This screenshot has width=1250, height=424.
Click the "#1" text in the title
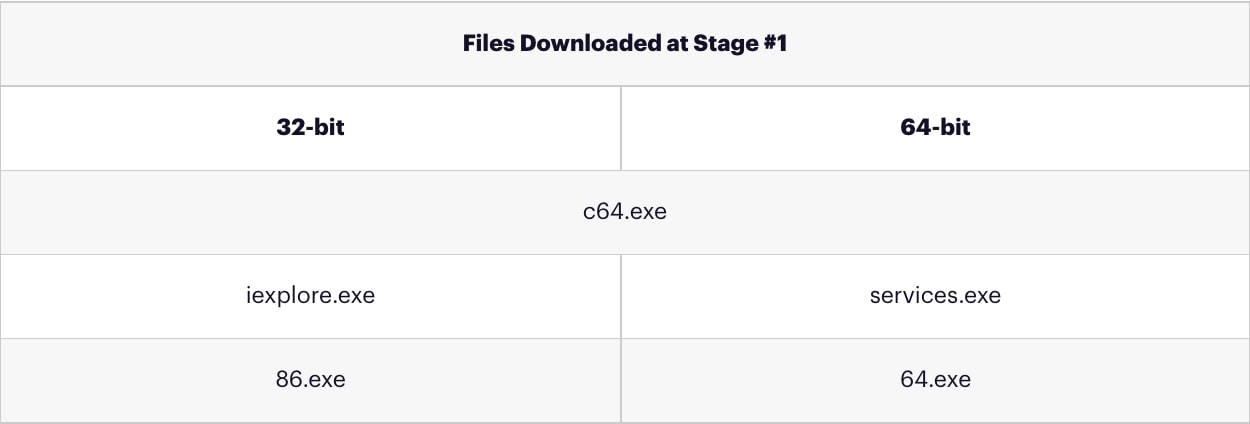pyautogui.click(x=773, y=45)
